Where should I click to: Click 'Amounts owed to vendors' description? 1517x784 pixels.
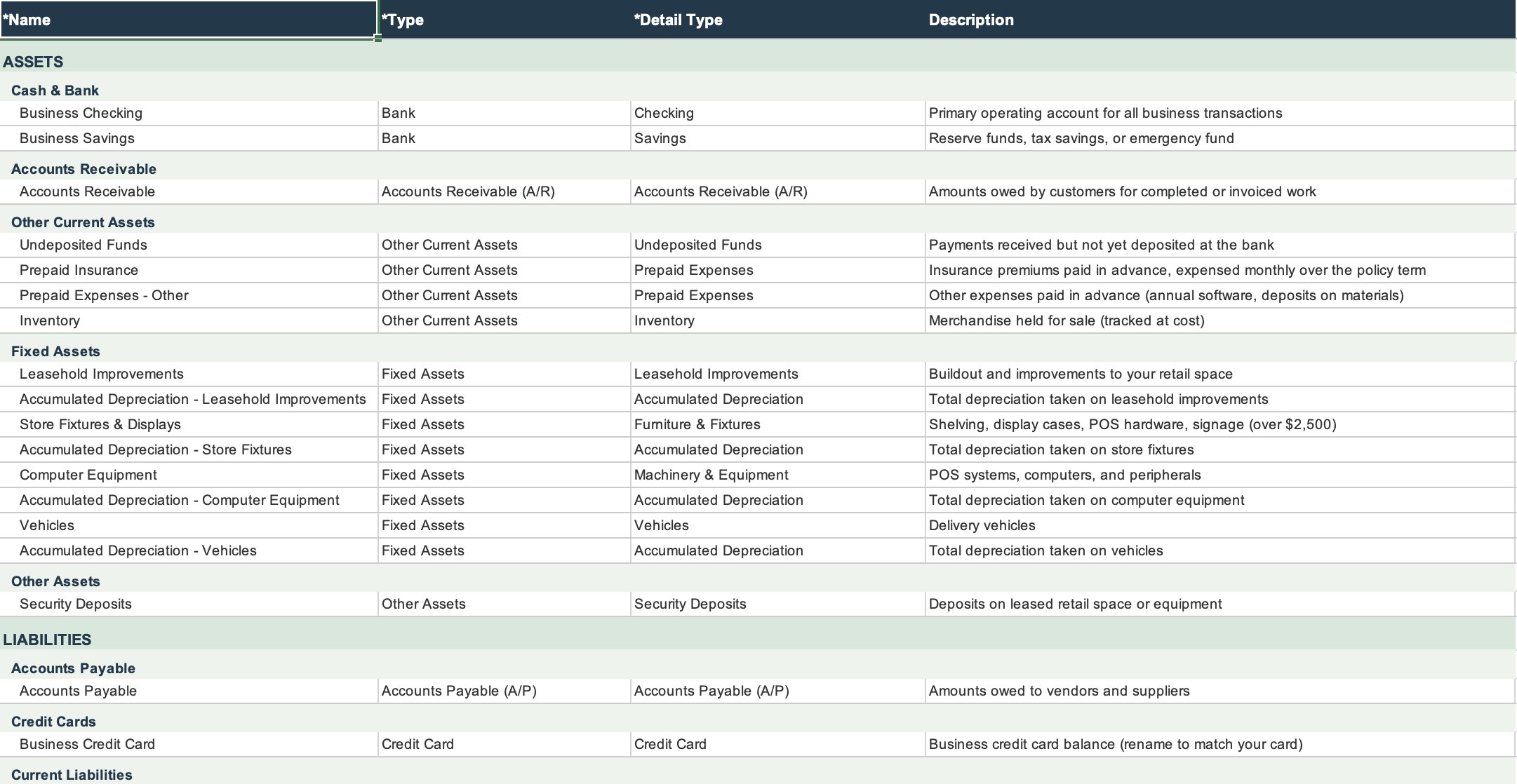click(x=1221, y=691)
